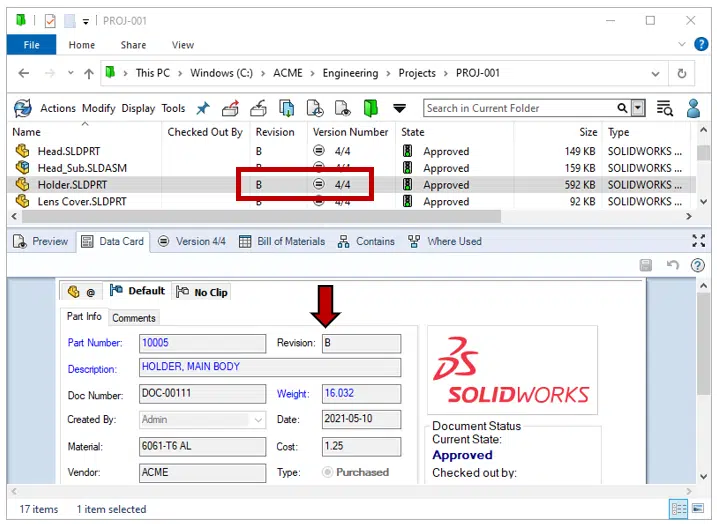This screenshot has width=717, height=524.
Task: Switch to the Bill of Materials tab
Action: point(282,241)
